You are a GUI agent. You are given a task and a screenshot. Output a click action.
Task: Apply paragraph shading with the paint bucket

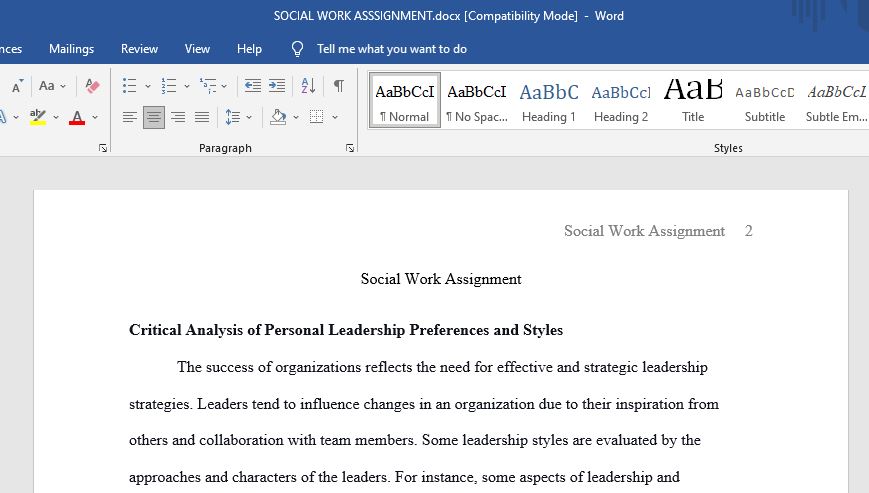278,117
